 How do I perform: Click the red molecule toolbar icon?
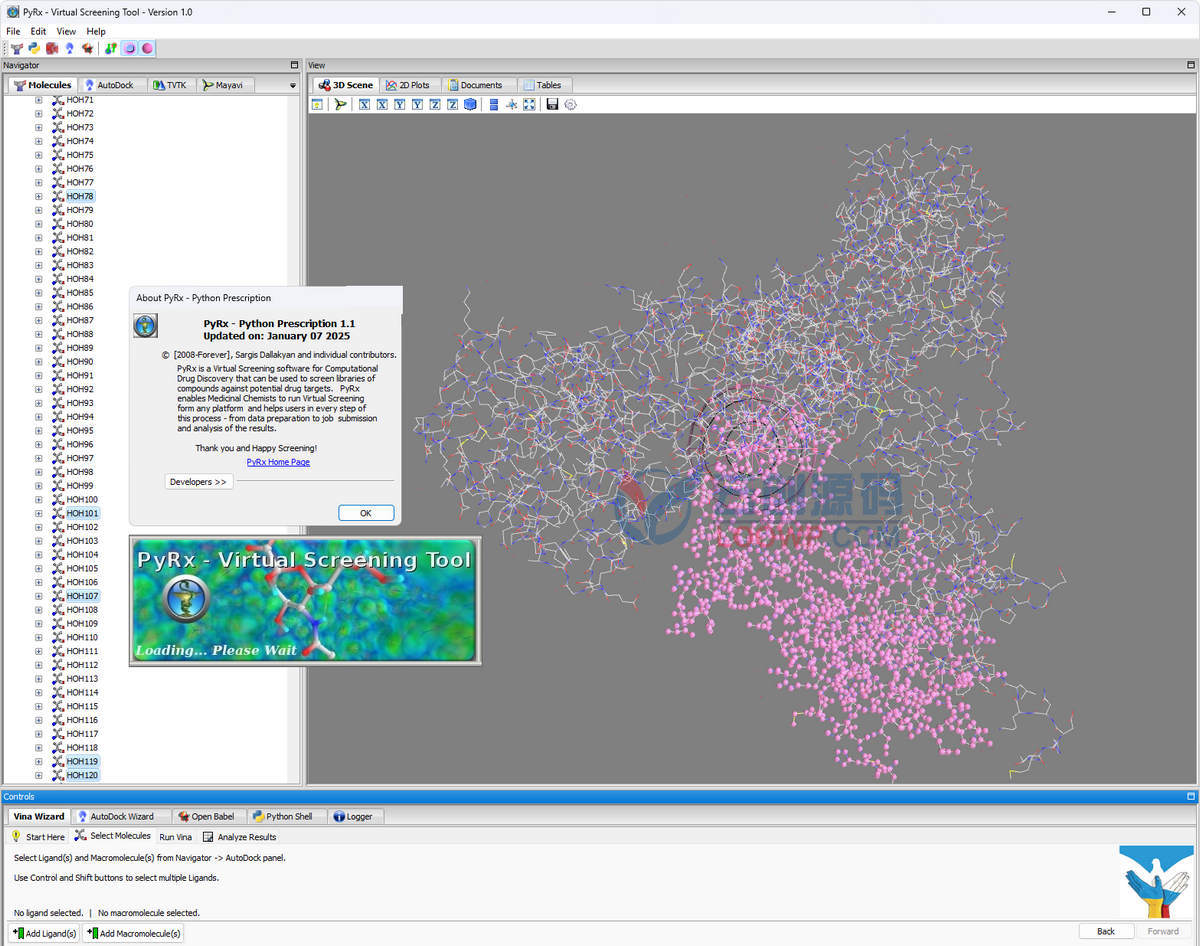[x=52, y=48]
